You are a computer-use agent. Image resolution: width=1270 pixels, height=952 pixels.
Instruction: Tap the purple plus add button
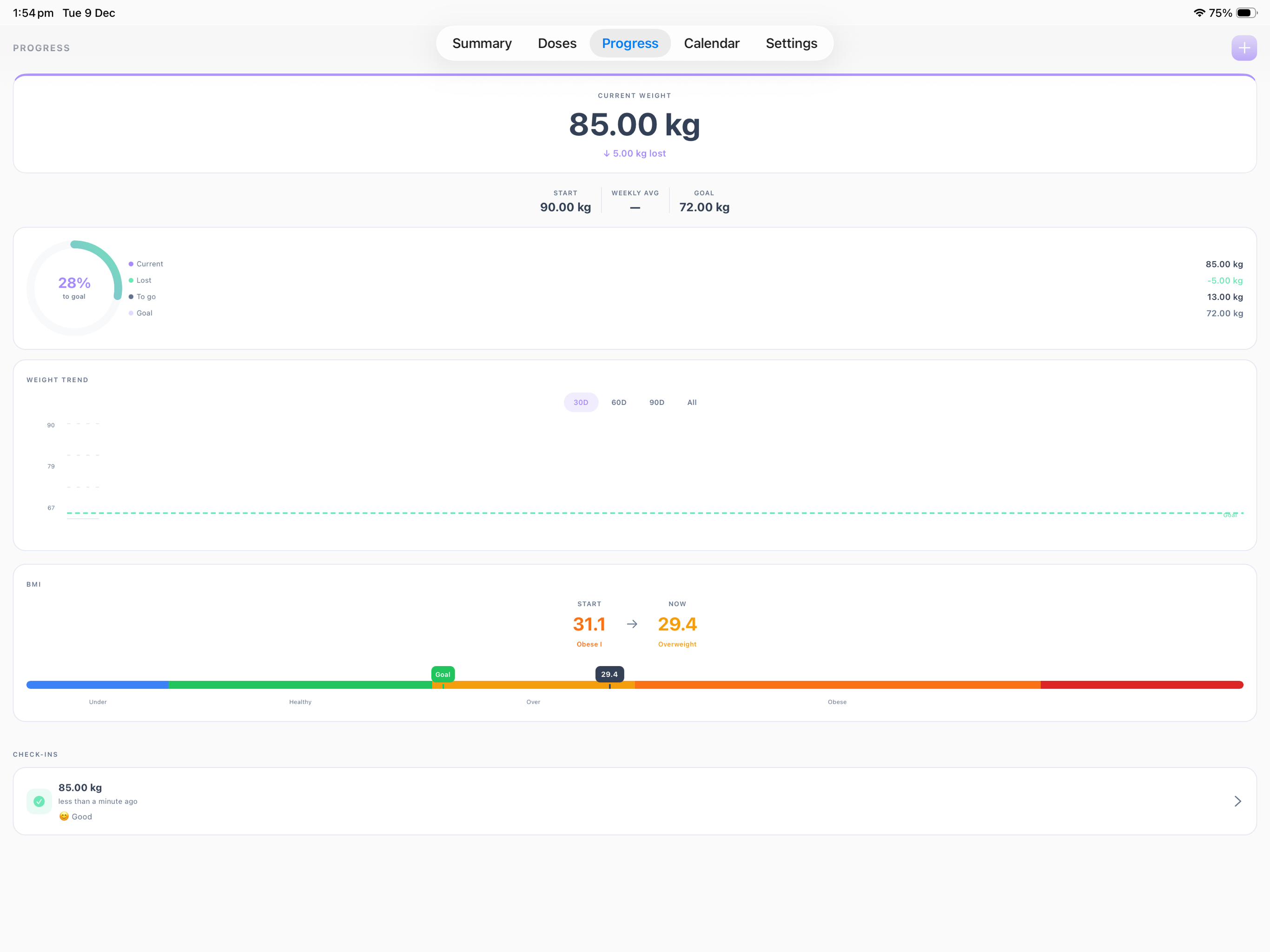click(1244, 48)
